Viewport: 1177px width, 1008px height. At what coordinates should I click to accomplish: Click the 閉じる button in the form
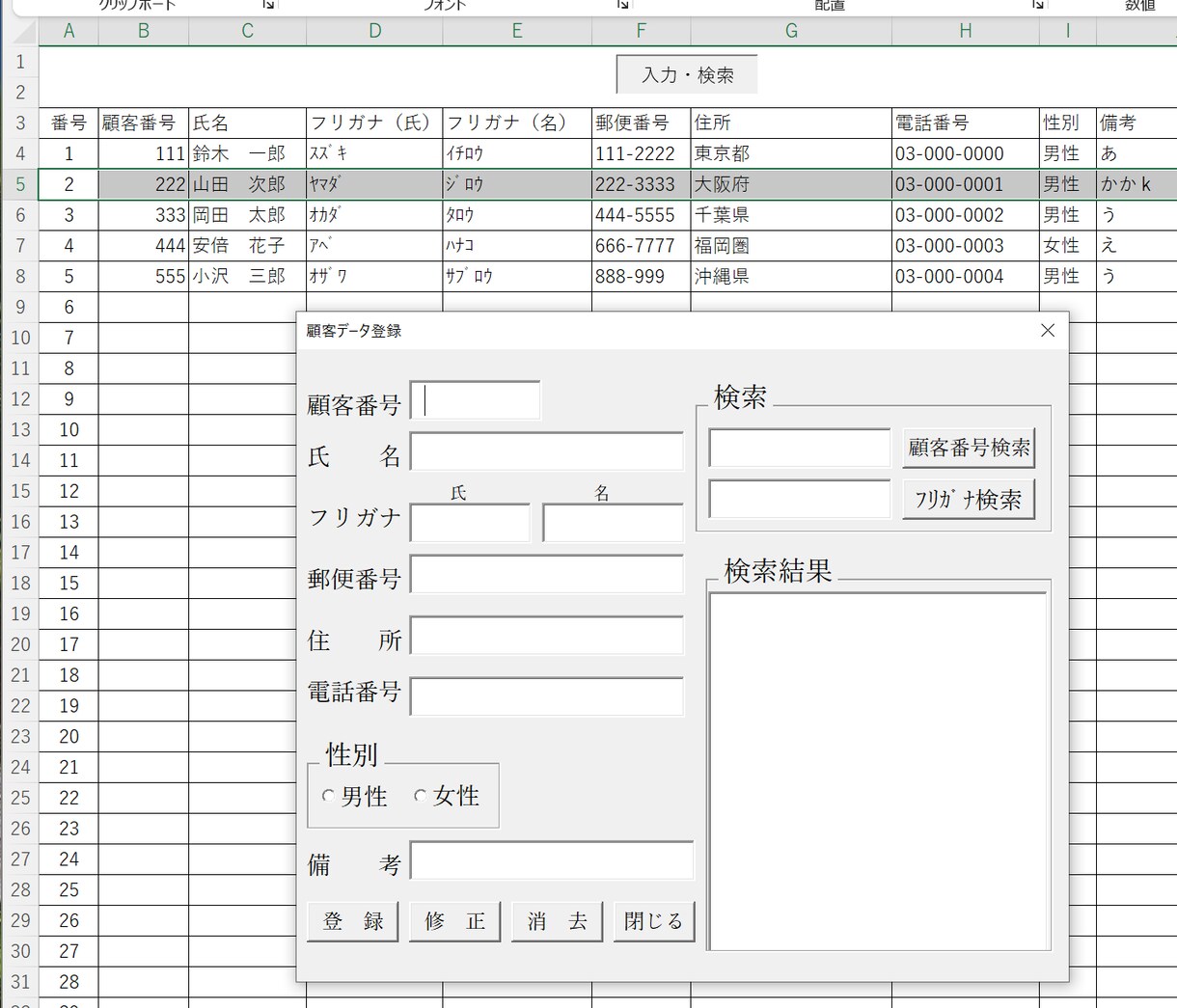(x=654, y=921)
